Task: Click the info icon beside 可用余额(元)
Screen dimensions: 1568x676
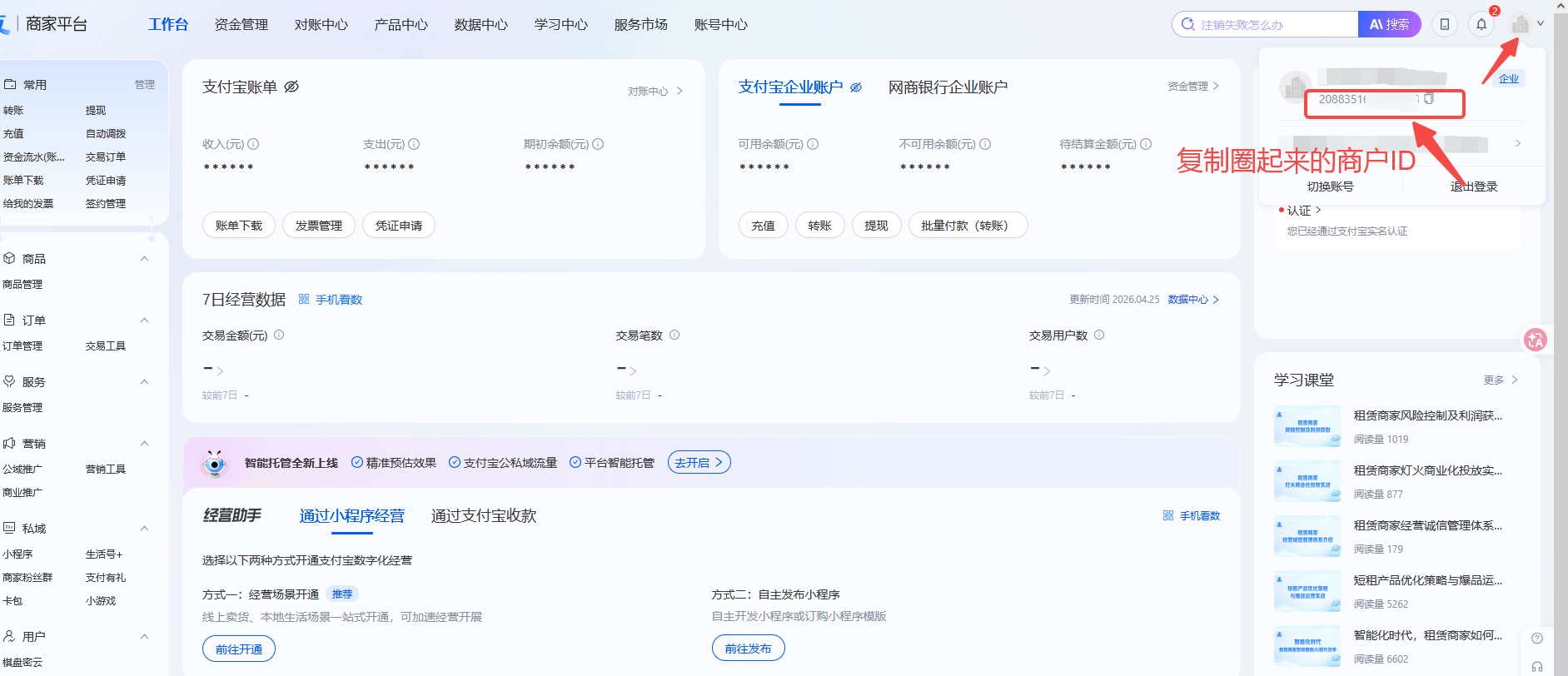Action: click(813, 144)
